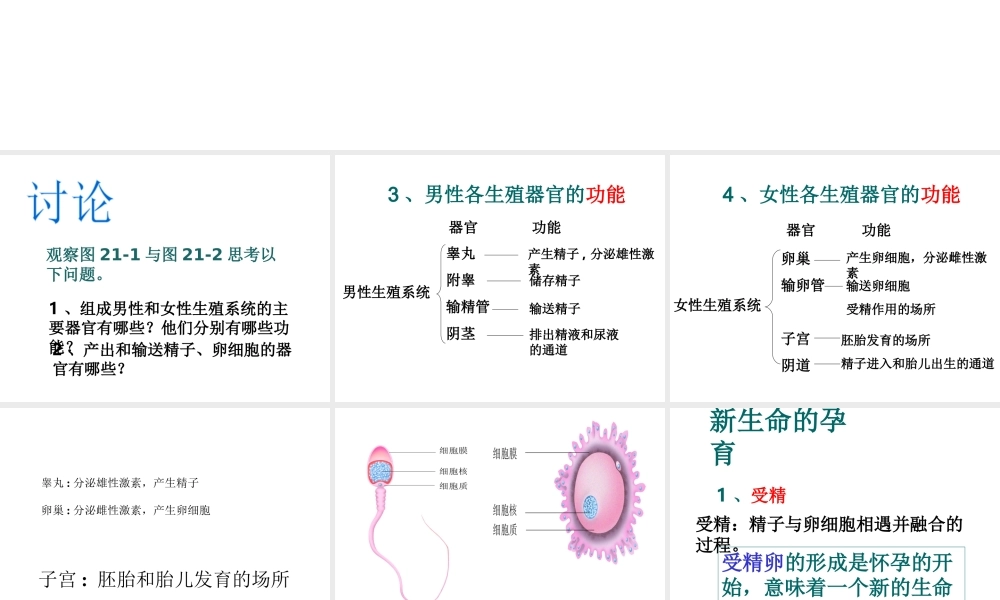This screenshot has height=600, width=1000.
Task: Click the title 3、男性各生殖器官的功能
Action: tap(506, 194)
